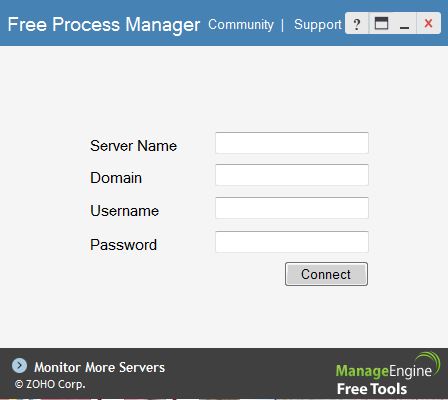Click the Free Process Manager title

104,25
